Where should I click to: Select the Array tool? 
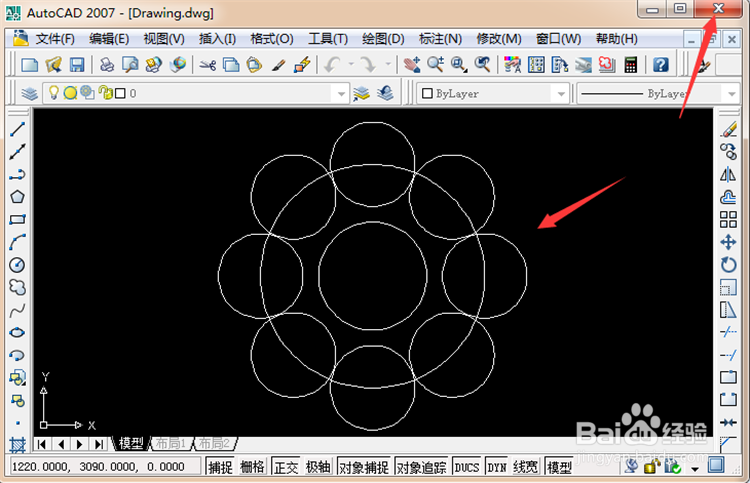[x=728, y=220]
